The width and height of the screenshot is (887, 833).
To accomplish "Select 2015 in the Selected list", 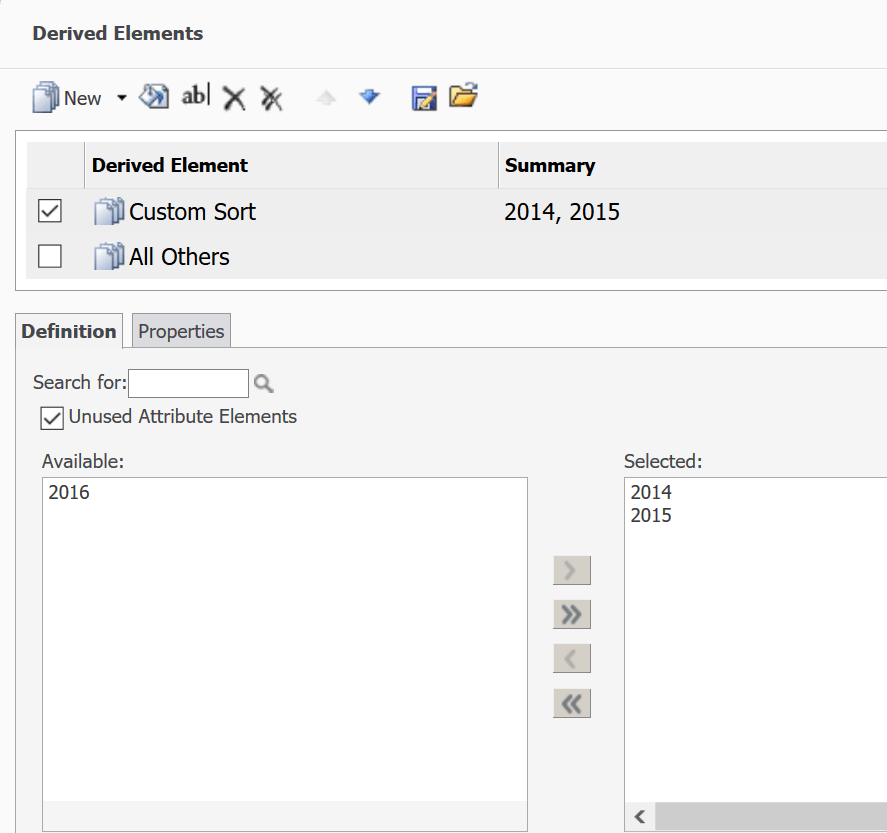I will 651,515.
